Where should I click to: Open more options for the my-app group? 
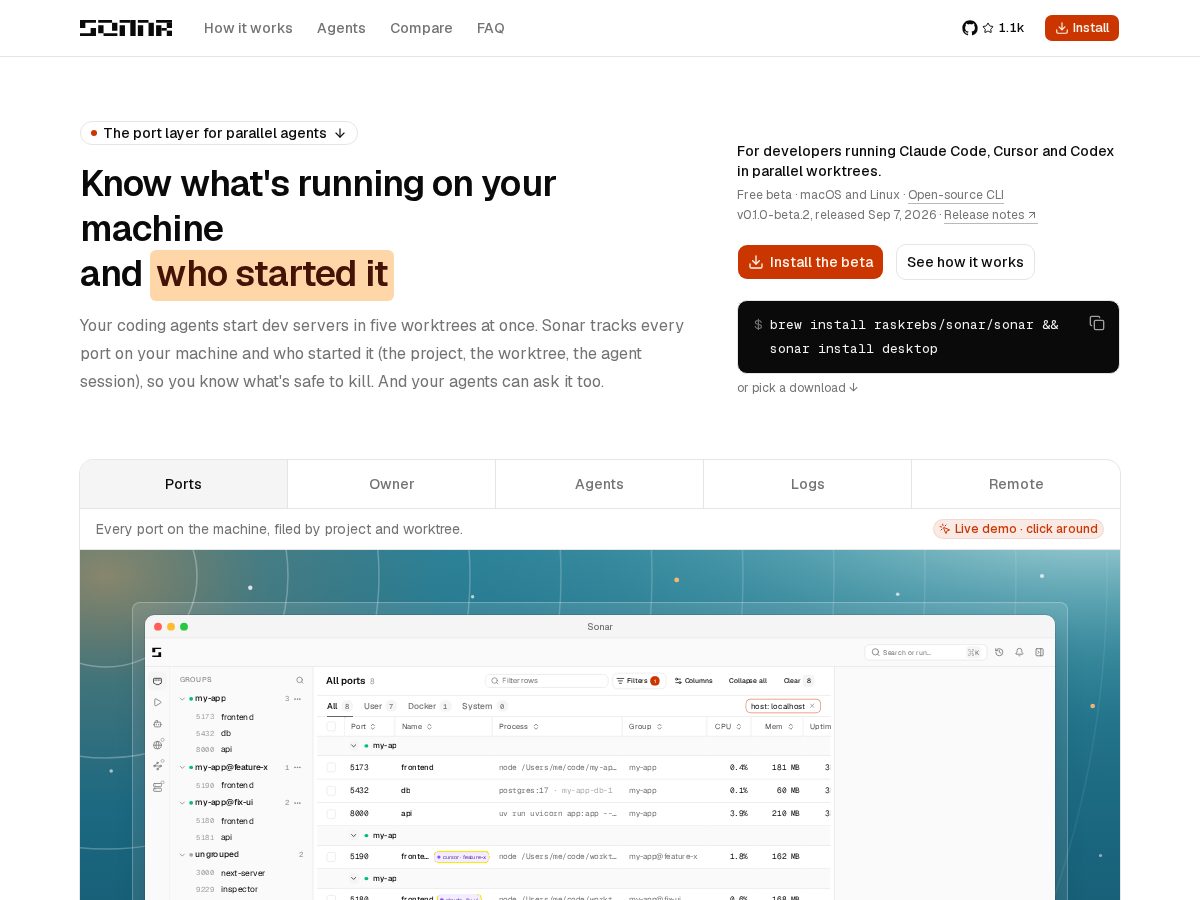pyautogui.click(x=298, y=698)
